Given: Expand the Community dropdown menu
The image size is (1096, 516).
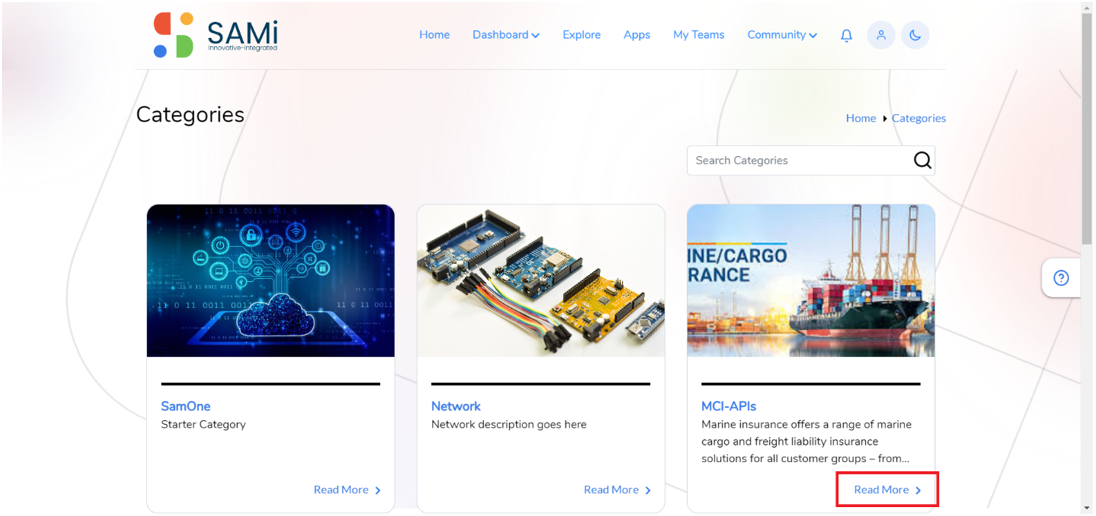Looking at the screenshot, I should 782,35.
